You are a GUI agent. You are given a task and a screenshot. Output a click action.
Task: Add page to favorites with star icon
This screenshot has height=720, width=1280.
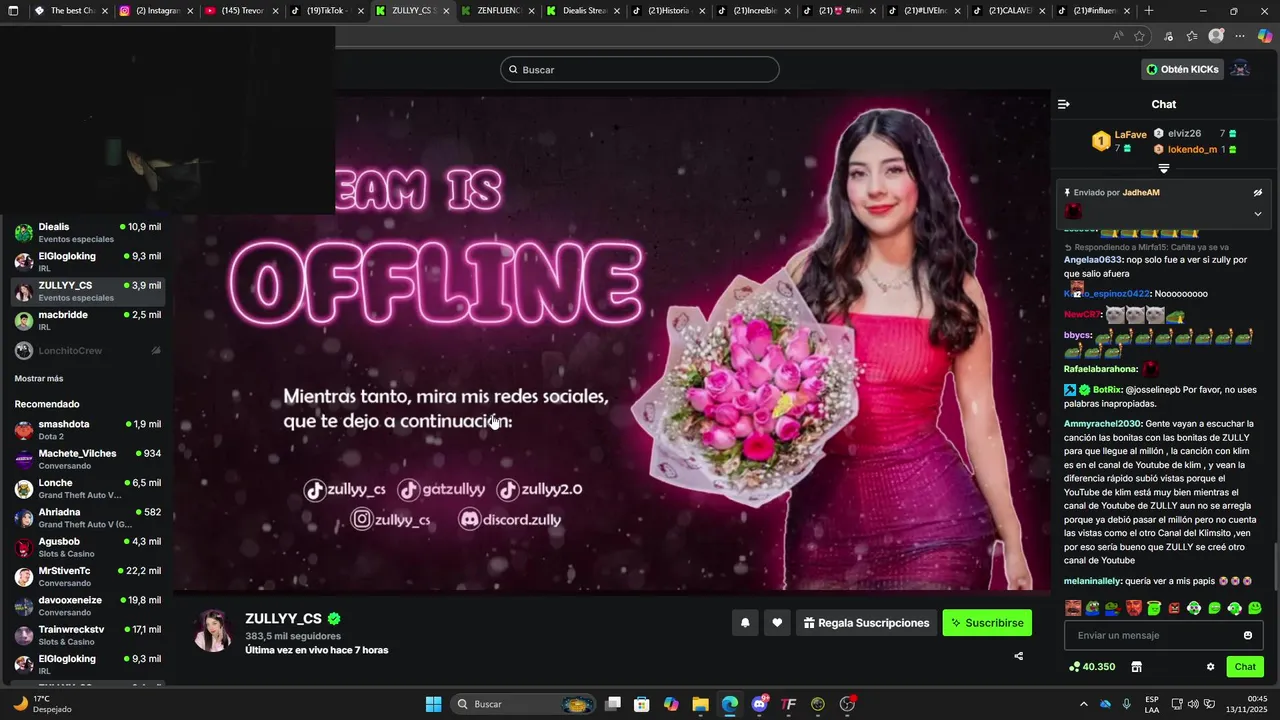(x=1139, y=36)
